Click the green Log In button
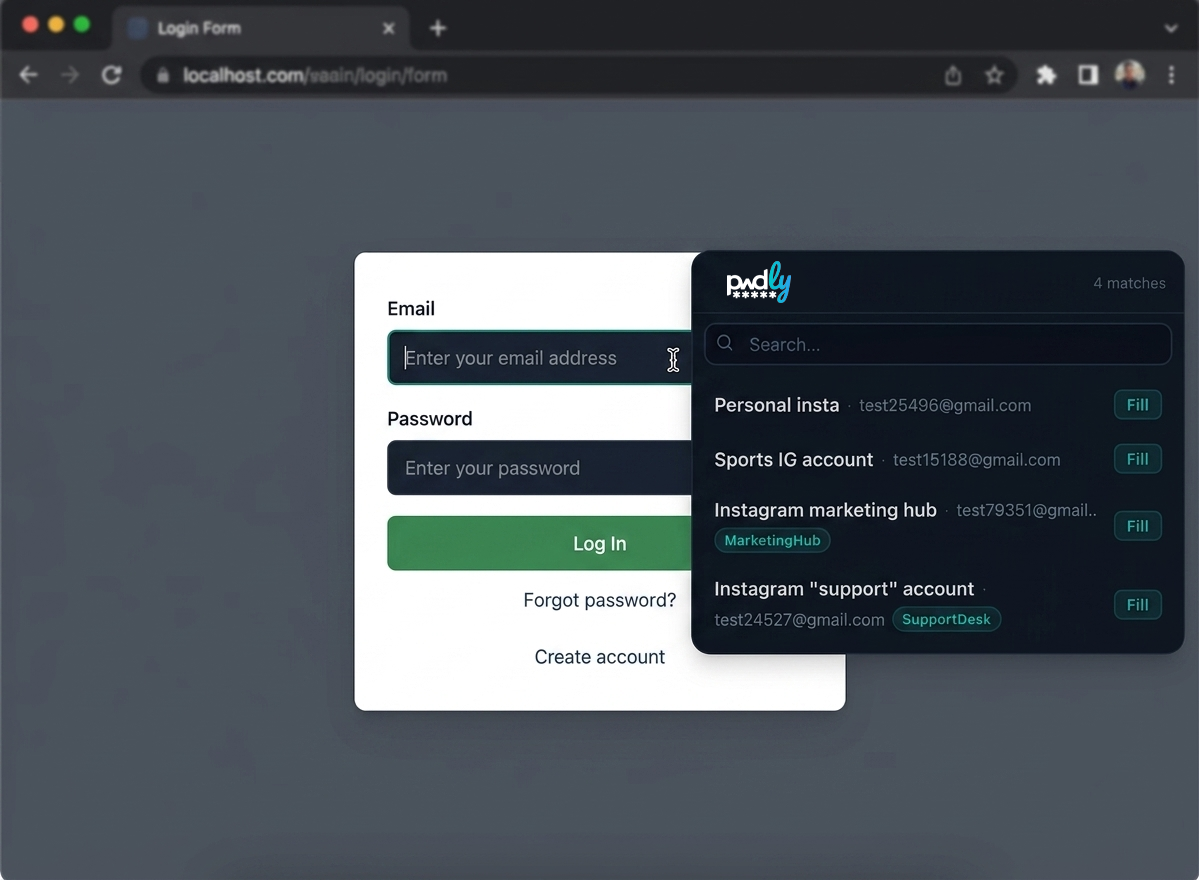This screenshot has width=1199, height=880. (x=540, y=543)
